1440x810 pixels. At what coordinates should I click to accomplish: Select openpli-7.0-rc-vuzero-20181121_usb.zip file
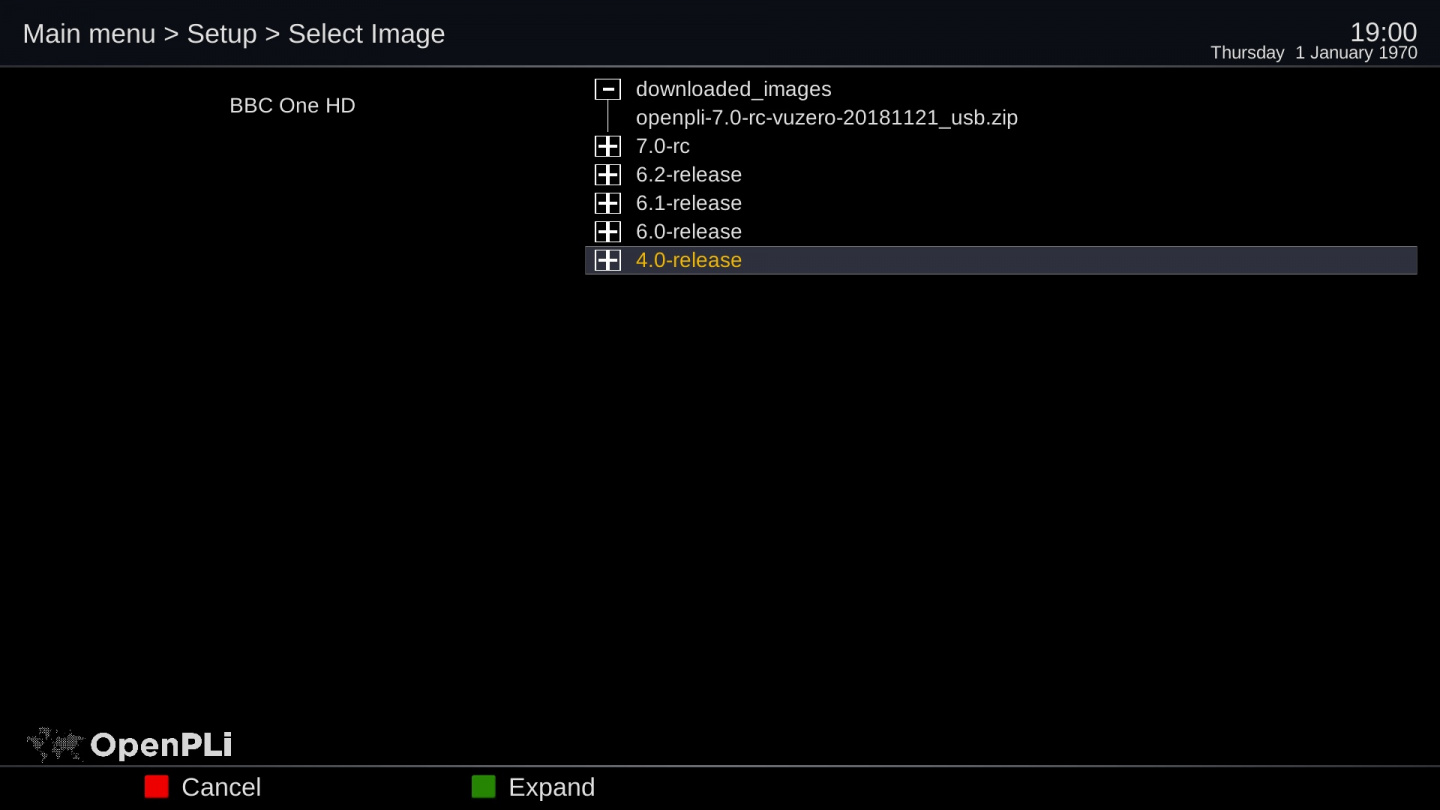tap(826, 118)
